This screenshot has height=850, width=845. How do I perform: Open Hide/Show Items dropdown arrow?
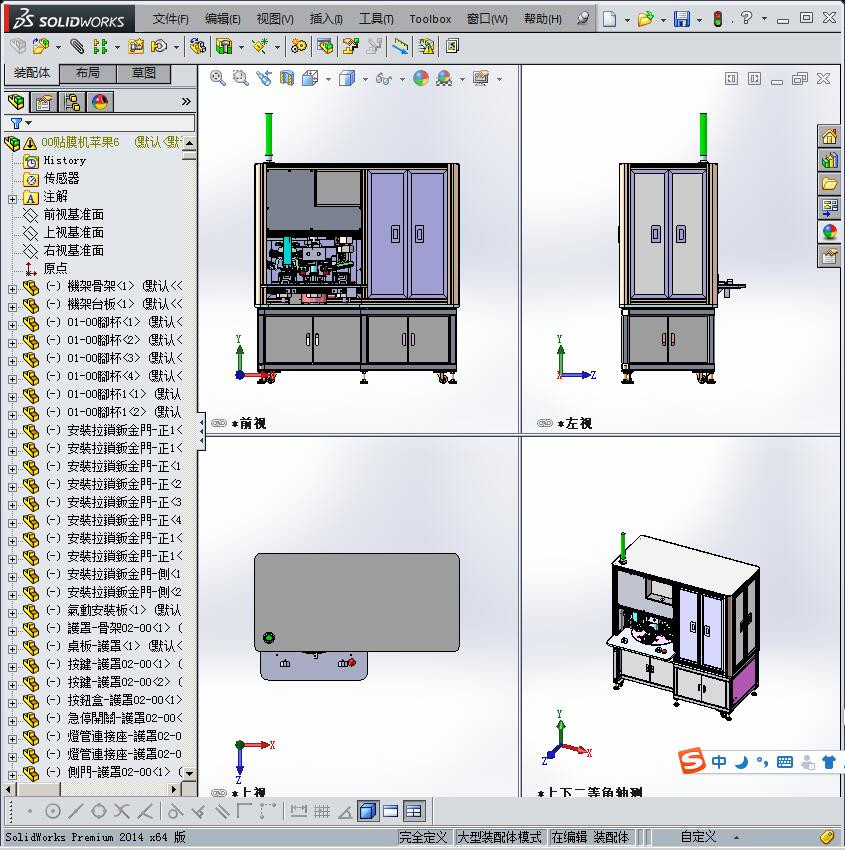pos(402,80)
